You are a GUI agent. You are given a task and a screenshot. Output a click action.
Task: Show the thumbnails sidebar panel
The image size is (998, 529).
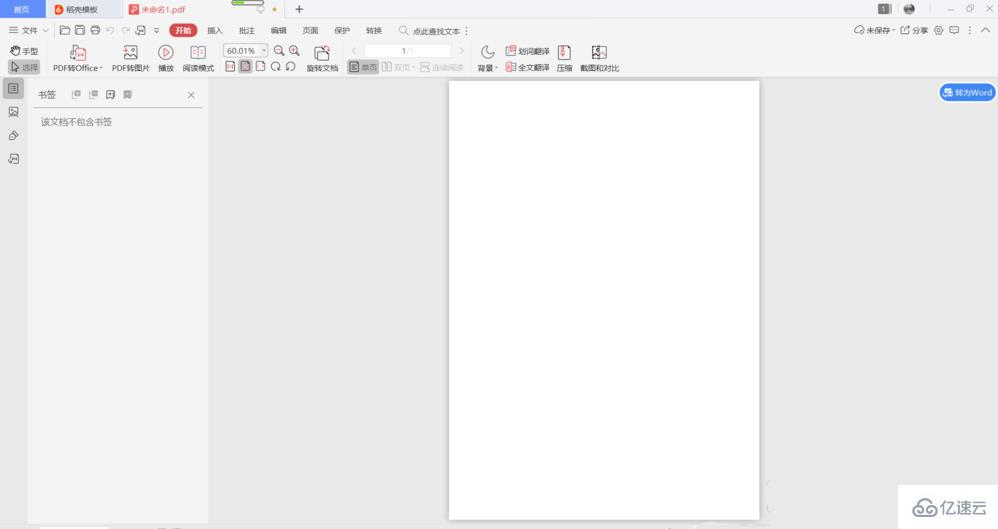point(14,112)
